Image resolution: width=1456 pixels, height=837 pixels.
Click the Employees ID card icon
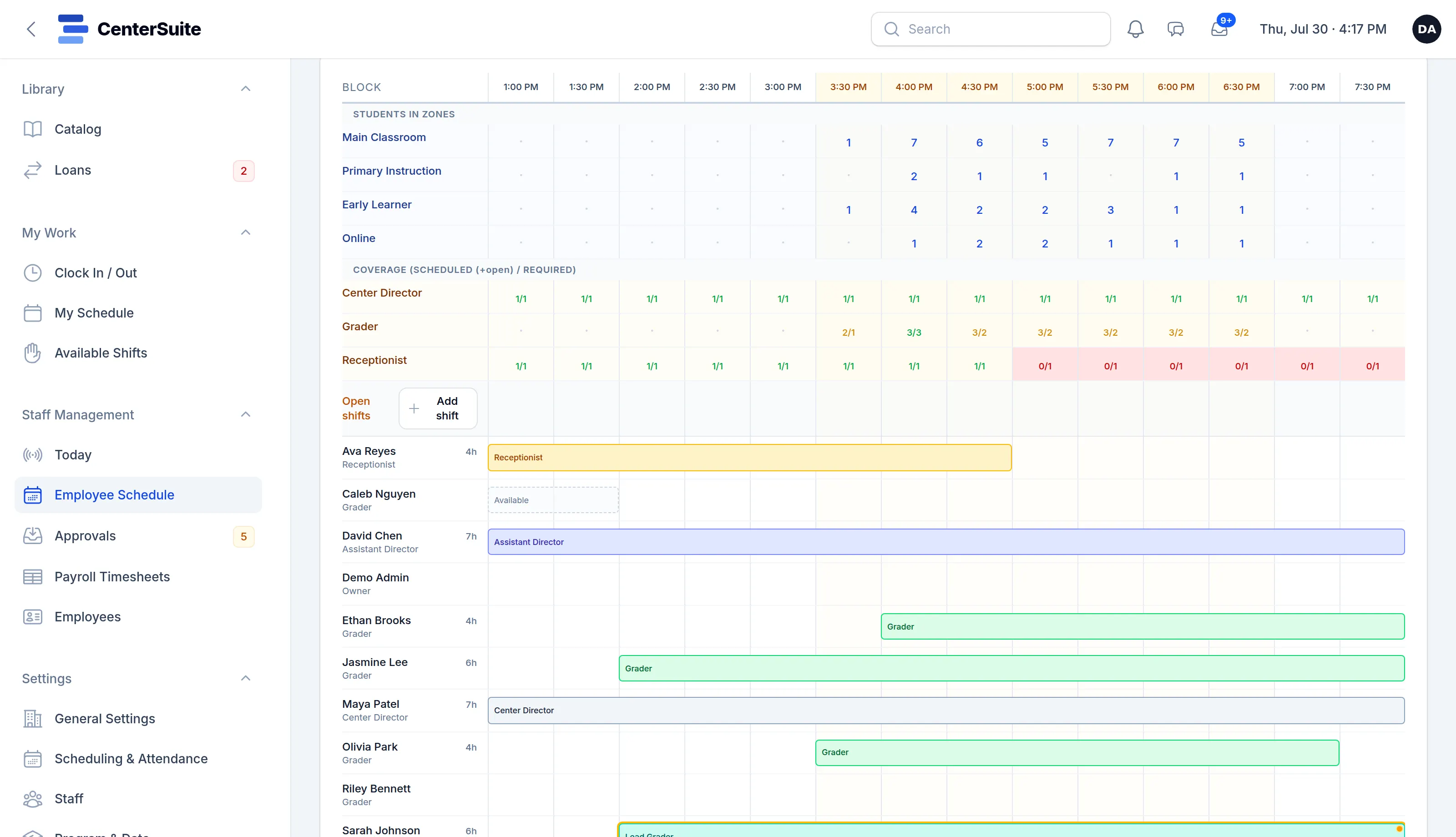(x=33, y=617)
